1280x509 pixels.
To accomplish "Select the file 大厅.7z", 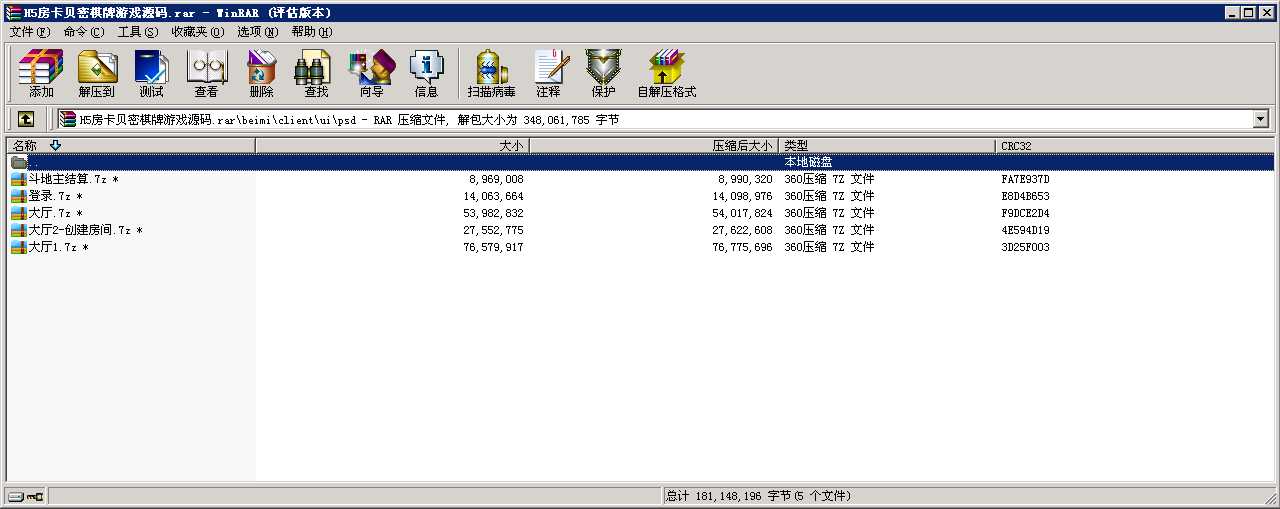I will (x=55, y=213).
